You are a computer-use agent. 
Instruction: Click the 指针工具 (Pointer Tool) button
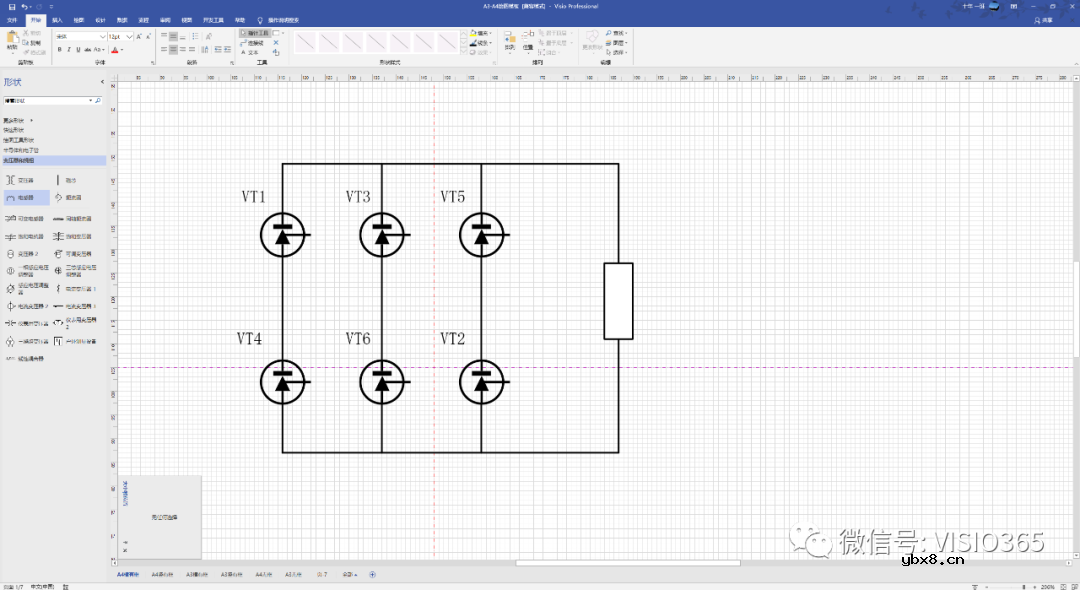257,33
